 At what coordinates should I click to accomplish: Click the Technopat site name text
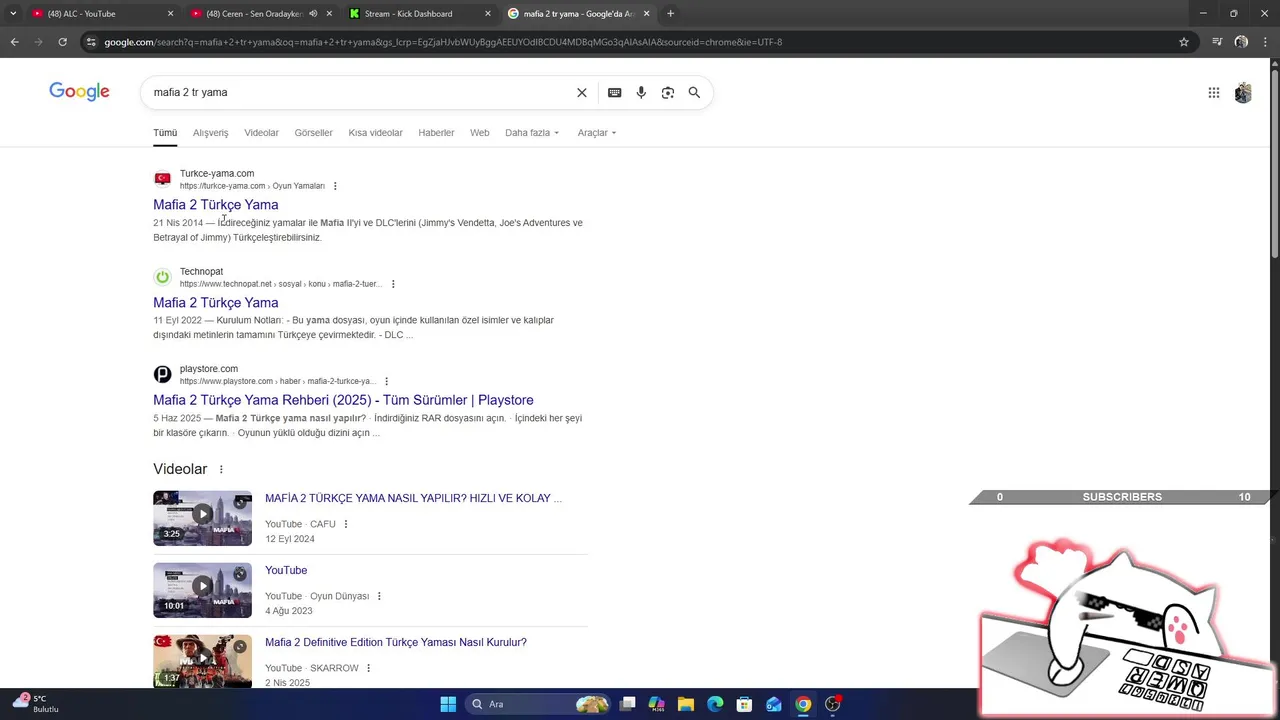201,271
